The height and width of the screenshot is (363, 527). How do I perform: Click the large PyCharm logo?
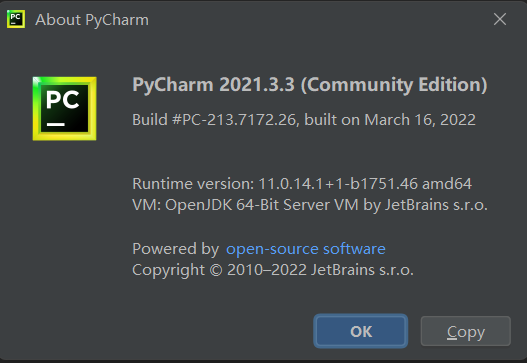coord(65,109)
